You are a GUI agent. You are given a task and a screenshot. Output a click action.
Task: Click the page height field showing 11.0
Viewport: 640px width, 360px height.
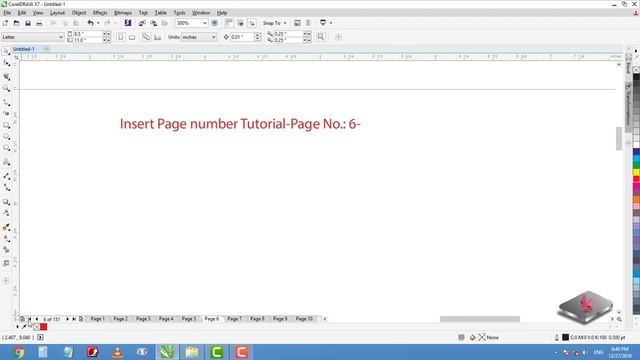(x=88, y=40)
